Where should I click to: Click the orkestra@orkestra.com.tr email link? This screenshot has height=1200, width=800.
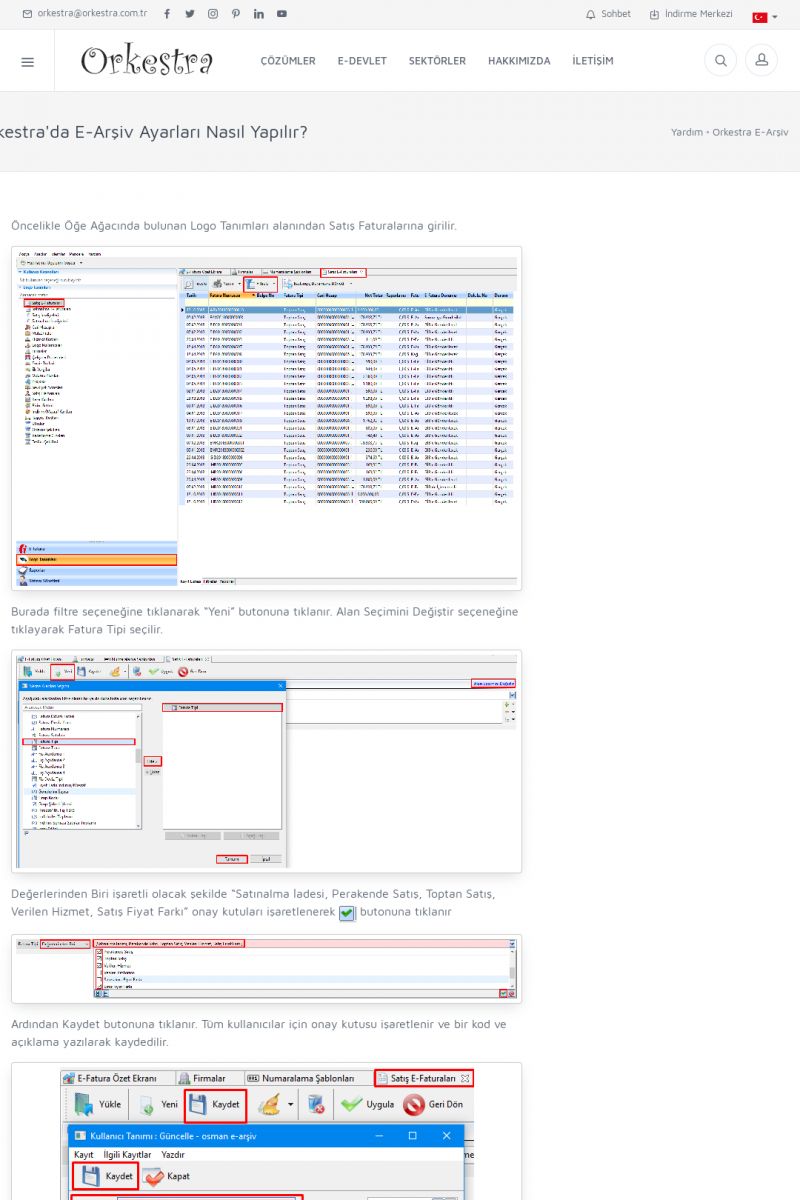point(85,14)
